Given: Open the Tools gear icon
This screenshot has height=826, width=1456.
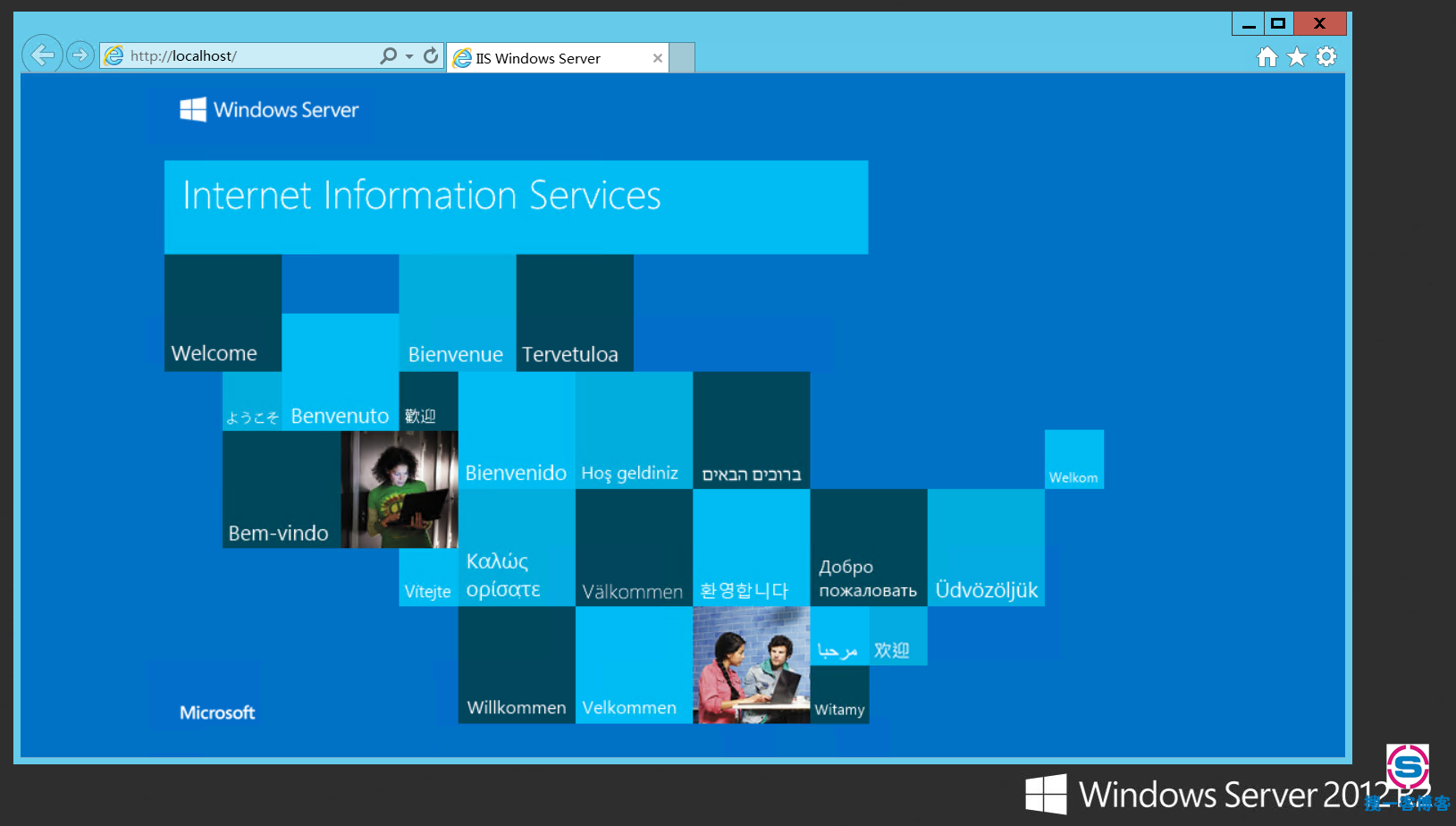Looking at the screenshot, I should 1326,56.
